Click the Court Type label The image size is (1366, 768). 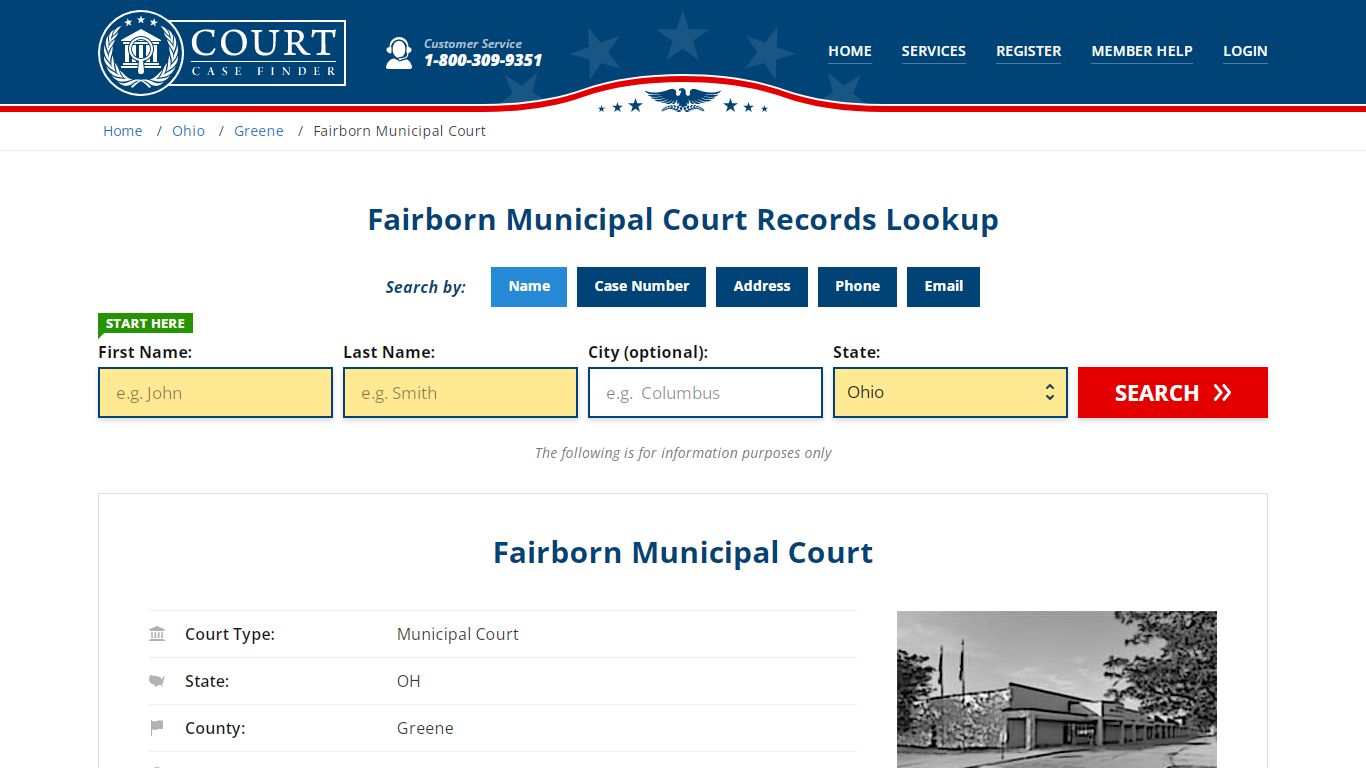[x=230, y=634]
